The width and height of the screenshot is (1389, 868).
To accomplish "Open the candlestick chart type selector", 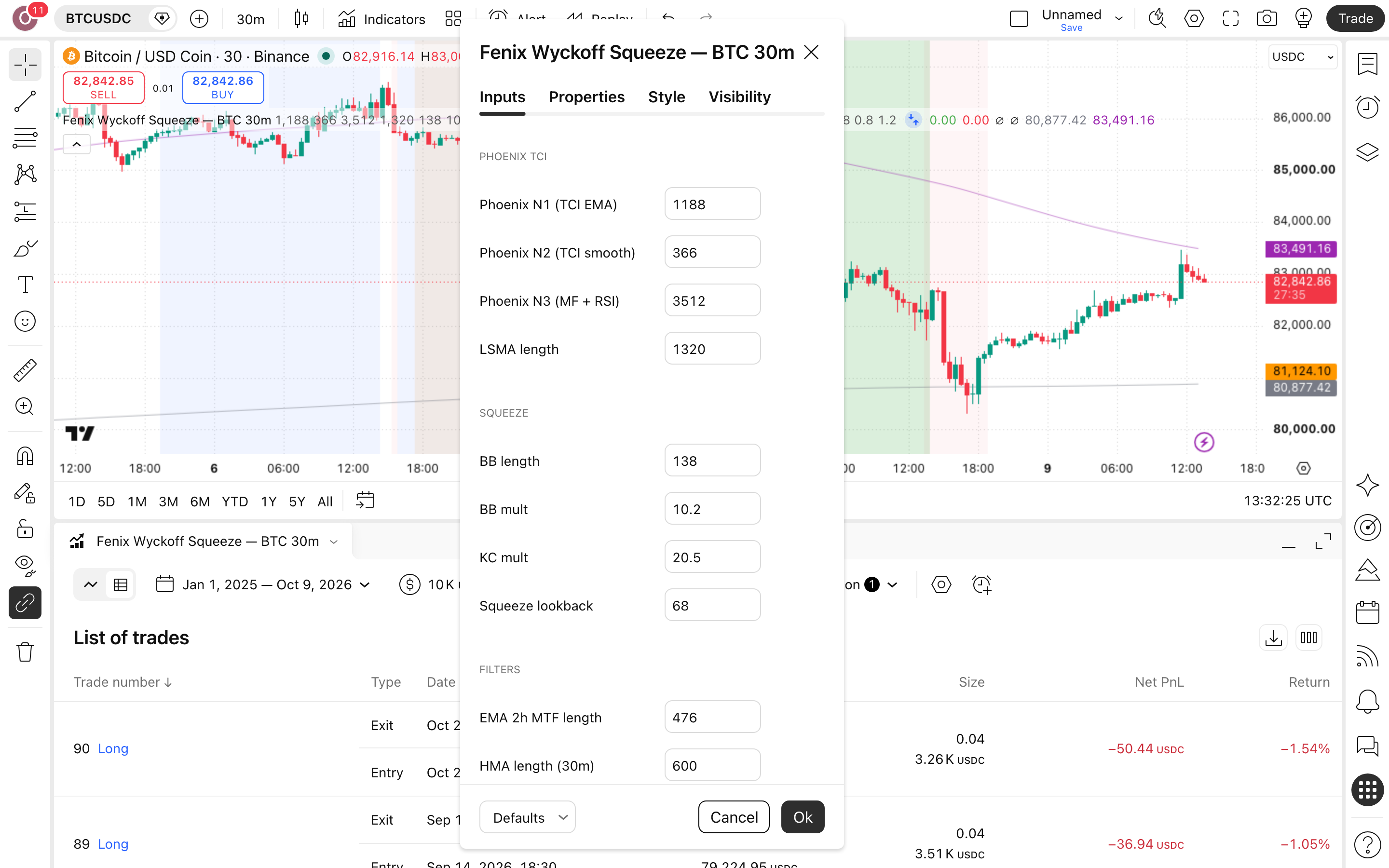I will click(x=301, y=19).
